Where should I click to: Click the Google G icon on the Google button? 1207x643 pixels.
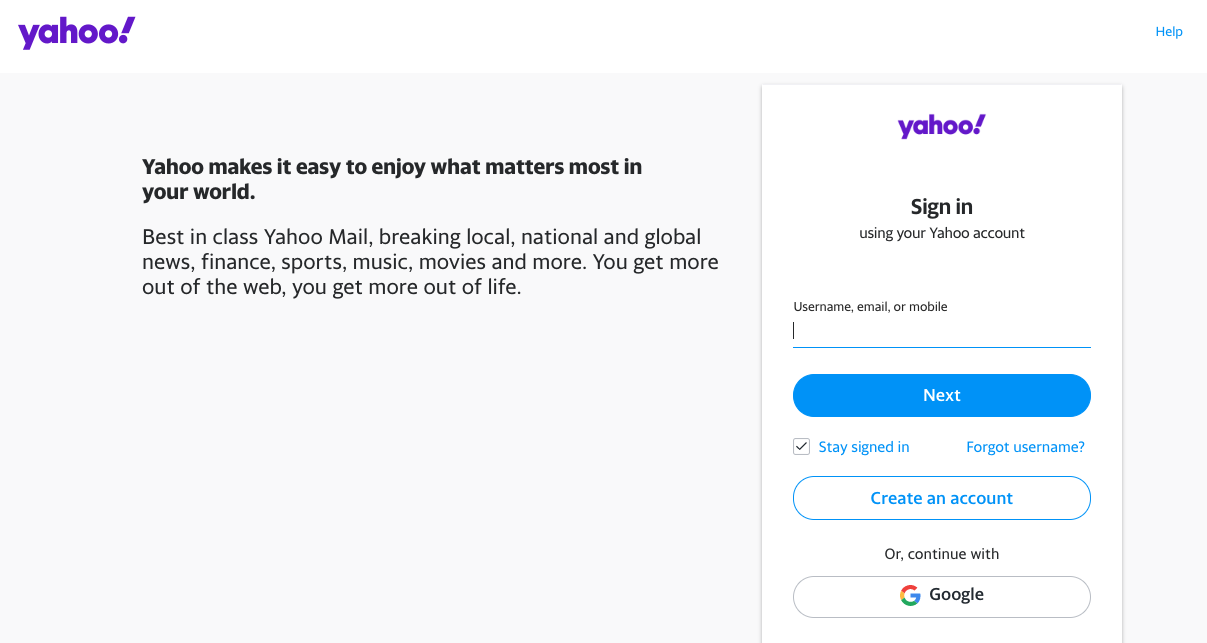[x=911, y=594]
